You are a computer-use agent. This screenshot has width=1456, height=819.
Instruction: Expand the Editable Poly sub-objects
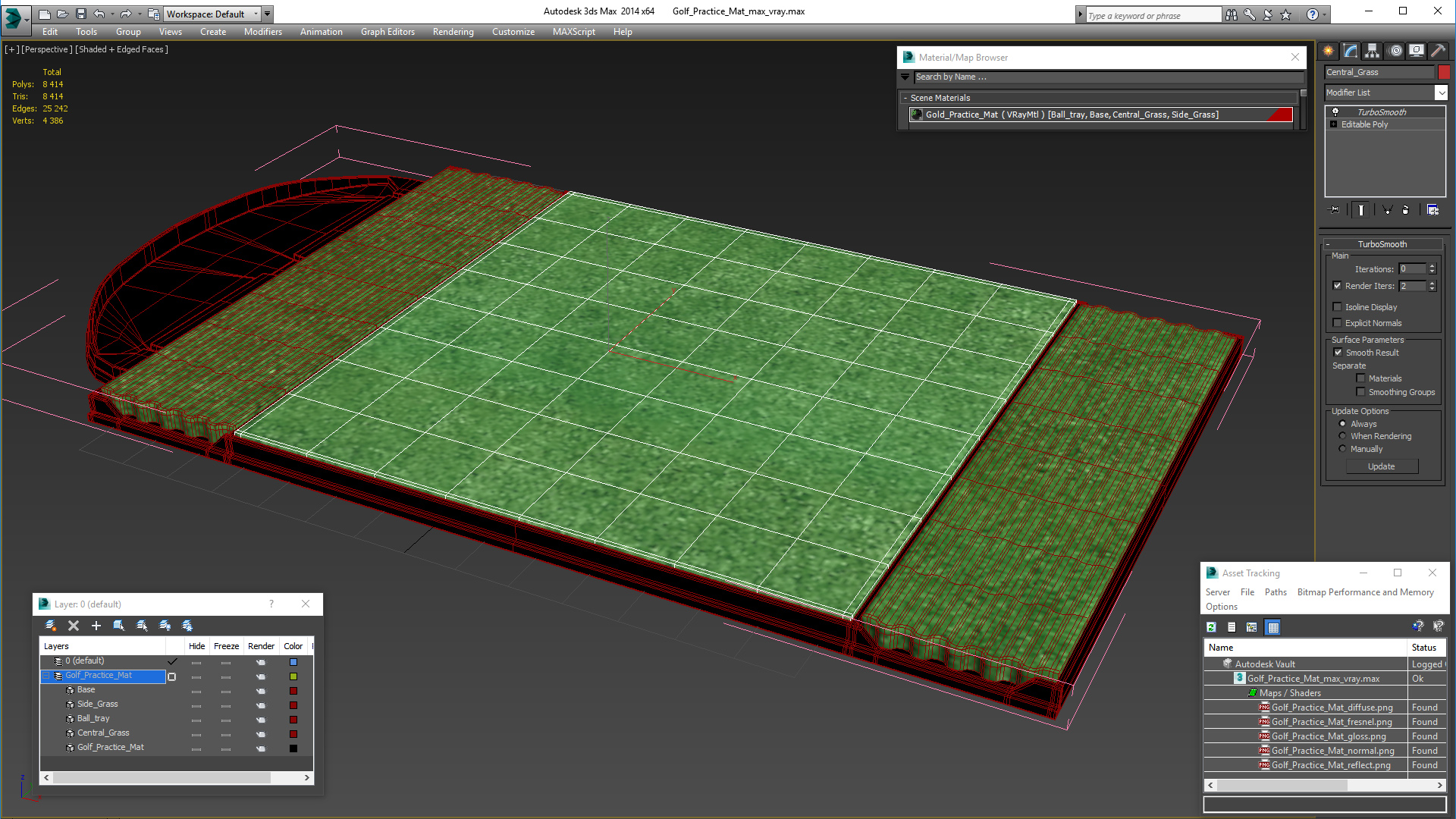[1334, 124]
